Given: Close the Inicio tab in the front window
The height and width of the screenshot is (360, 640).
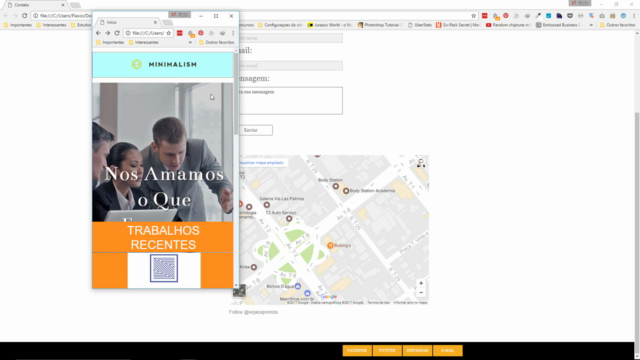Looking at the screenshot, I should pos(155,22).
